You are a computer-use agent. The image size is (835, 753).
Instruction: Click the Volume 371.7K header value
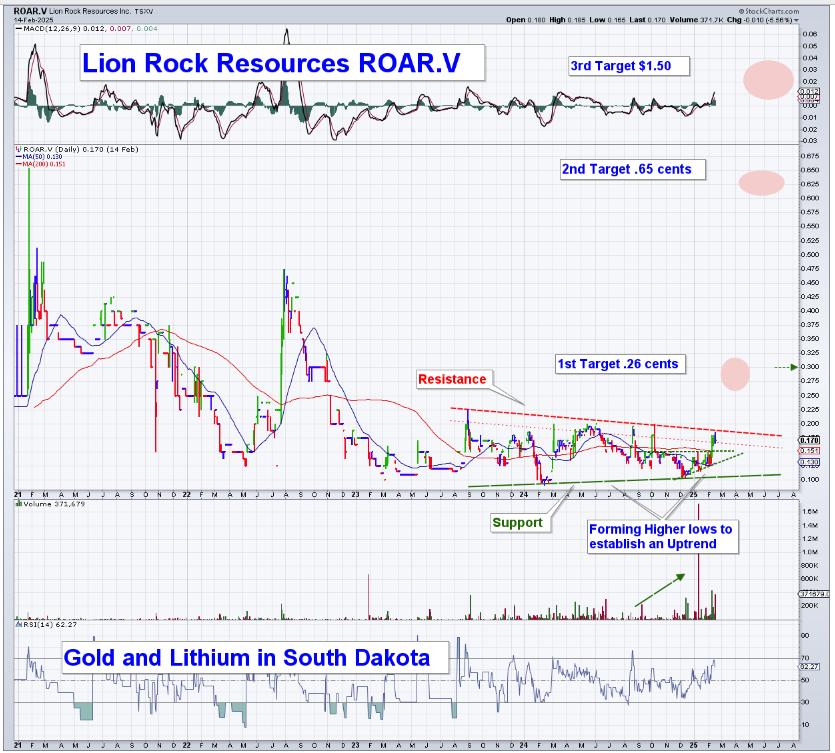point(696,20)
